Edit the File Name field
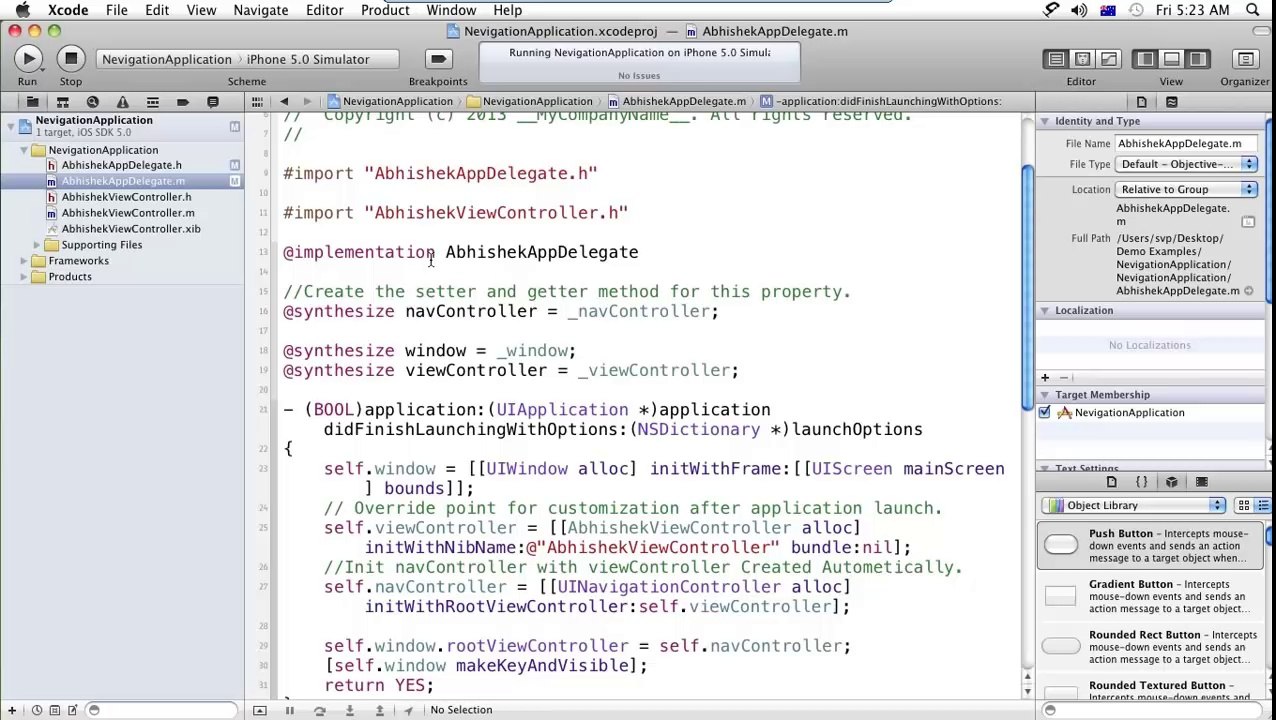This screenshot has width=1276, height=720. click(1186, 144)
